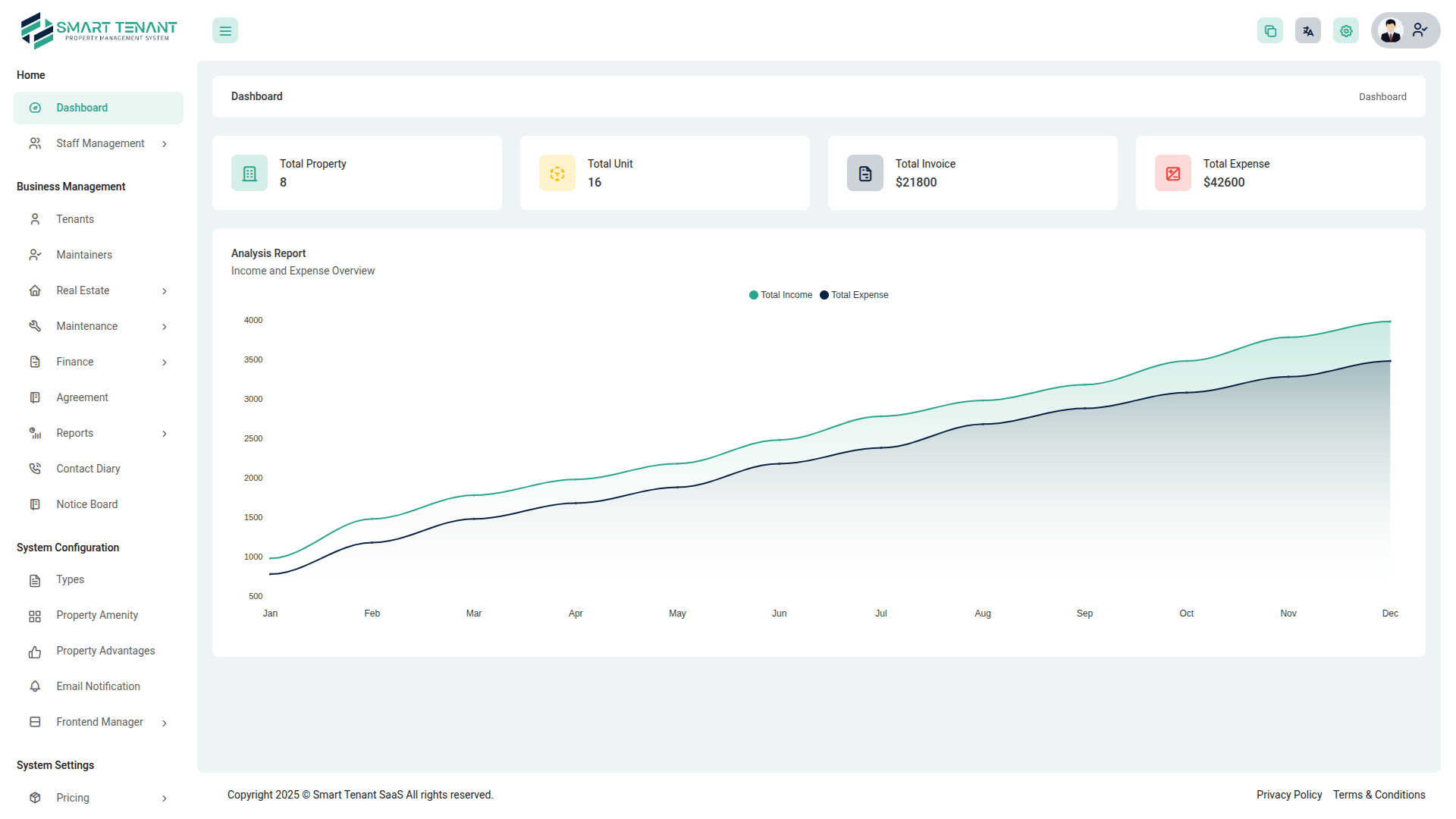Open the Tenants menu item
Viewport: 1456px width, 819px height.
coord(75,219)
